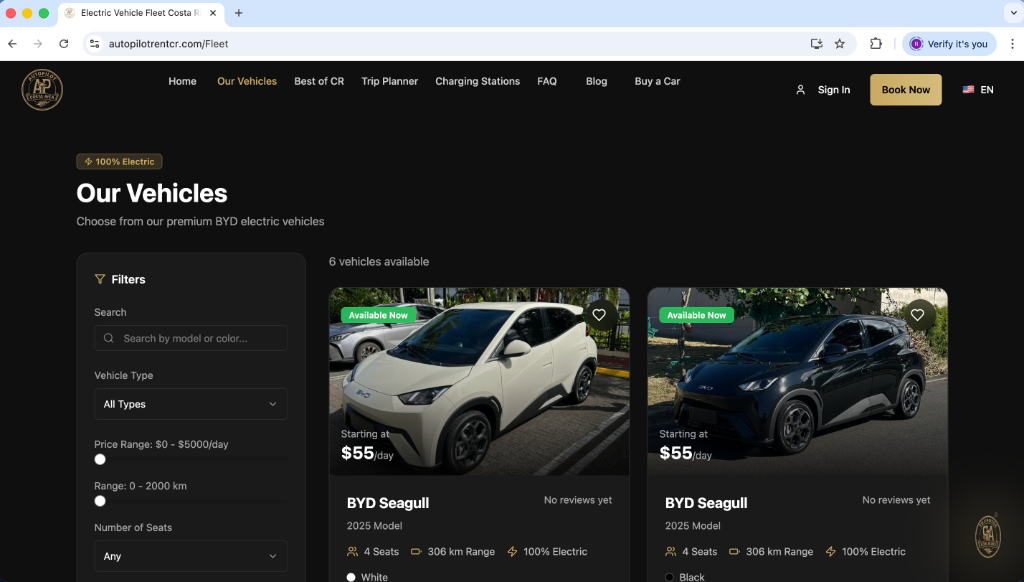This screenshot has height=582, width=1024.
Task: Open white Seagull car photo
Action: pyautogui.click(x=479, y=381)
